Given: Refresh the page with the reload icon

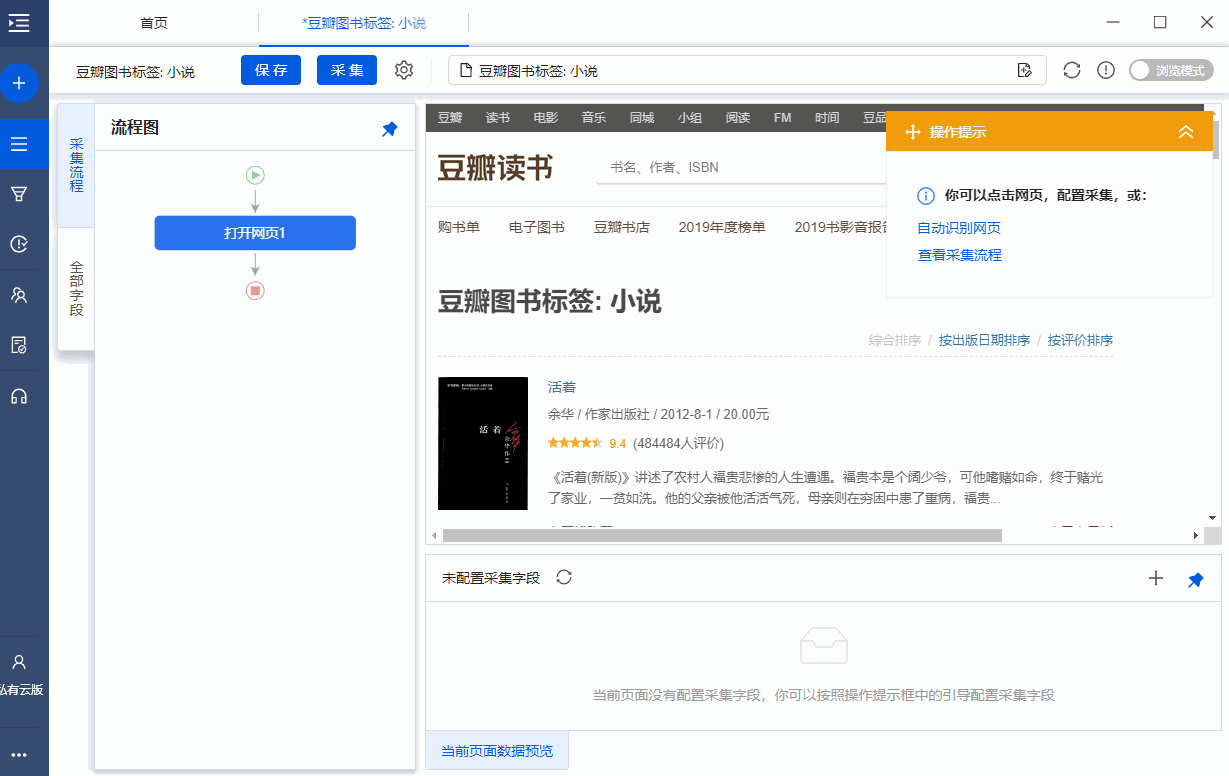Looking at the screenshot, I should (x=1072, y=70).
